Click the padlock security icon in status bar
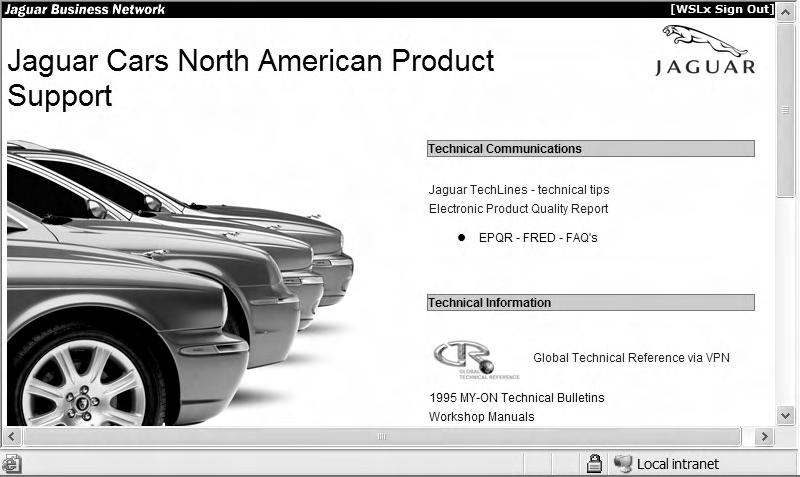The height and width of the screenshot is (477, 800). pos(594,463)
